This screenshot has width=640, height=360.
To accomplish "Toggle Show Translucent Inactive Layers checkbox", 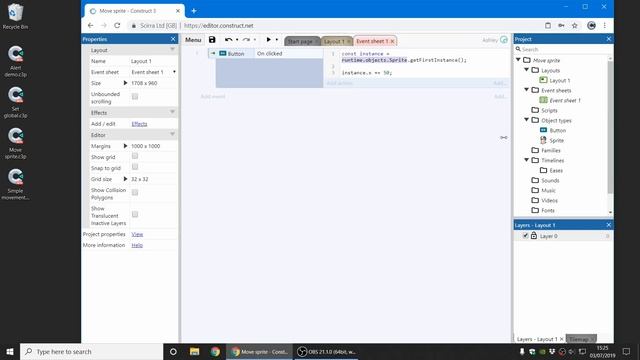I will click(x=135, y=214).
